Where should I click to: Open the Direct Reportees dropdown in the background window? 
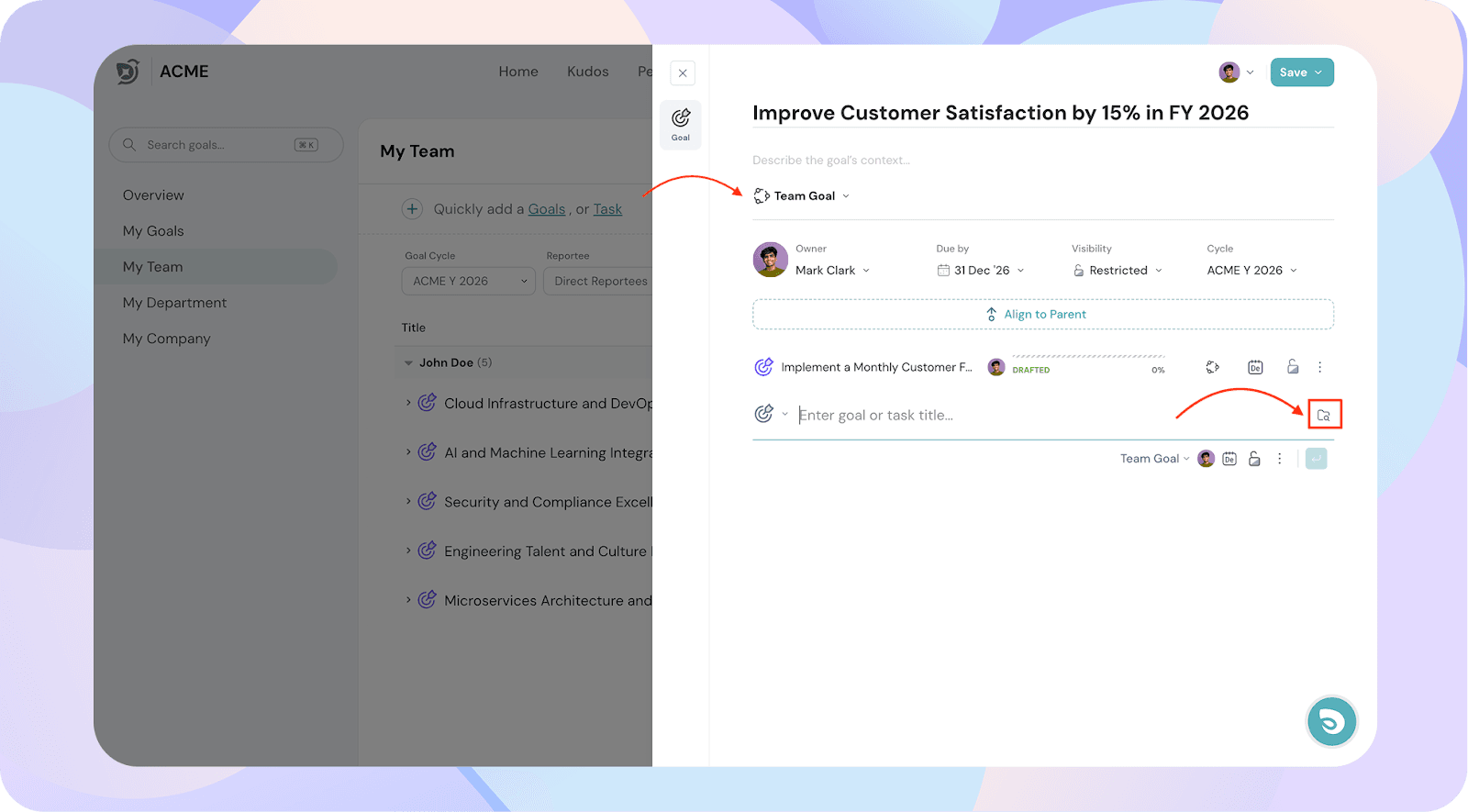598,282
